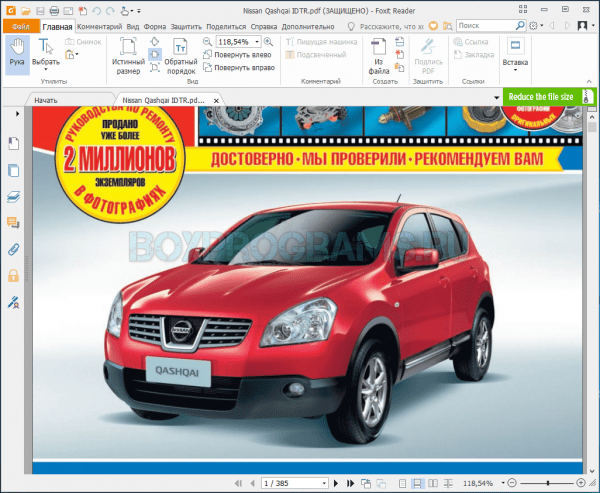Open the document tab list dropdown arrow
The height and width of the screenshot is (493, 600).
click(496, 98)
